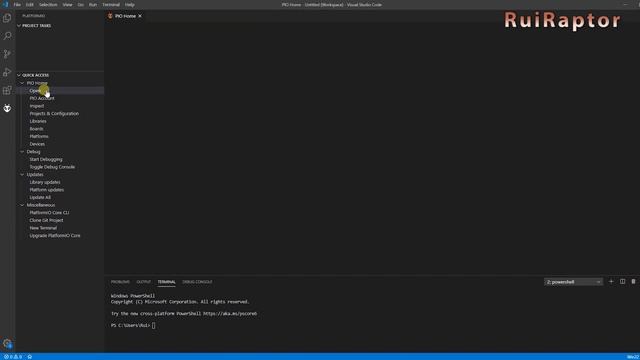The height and width of the screenshot is (360, 640).
Task: Open the Search view in activity bar
Action: coord(7,36)
